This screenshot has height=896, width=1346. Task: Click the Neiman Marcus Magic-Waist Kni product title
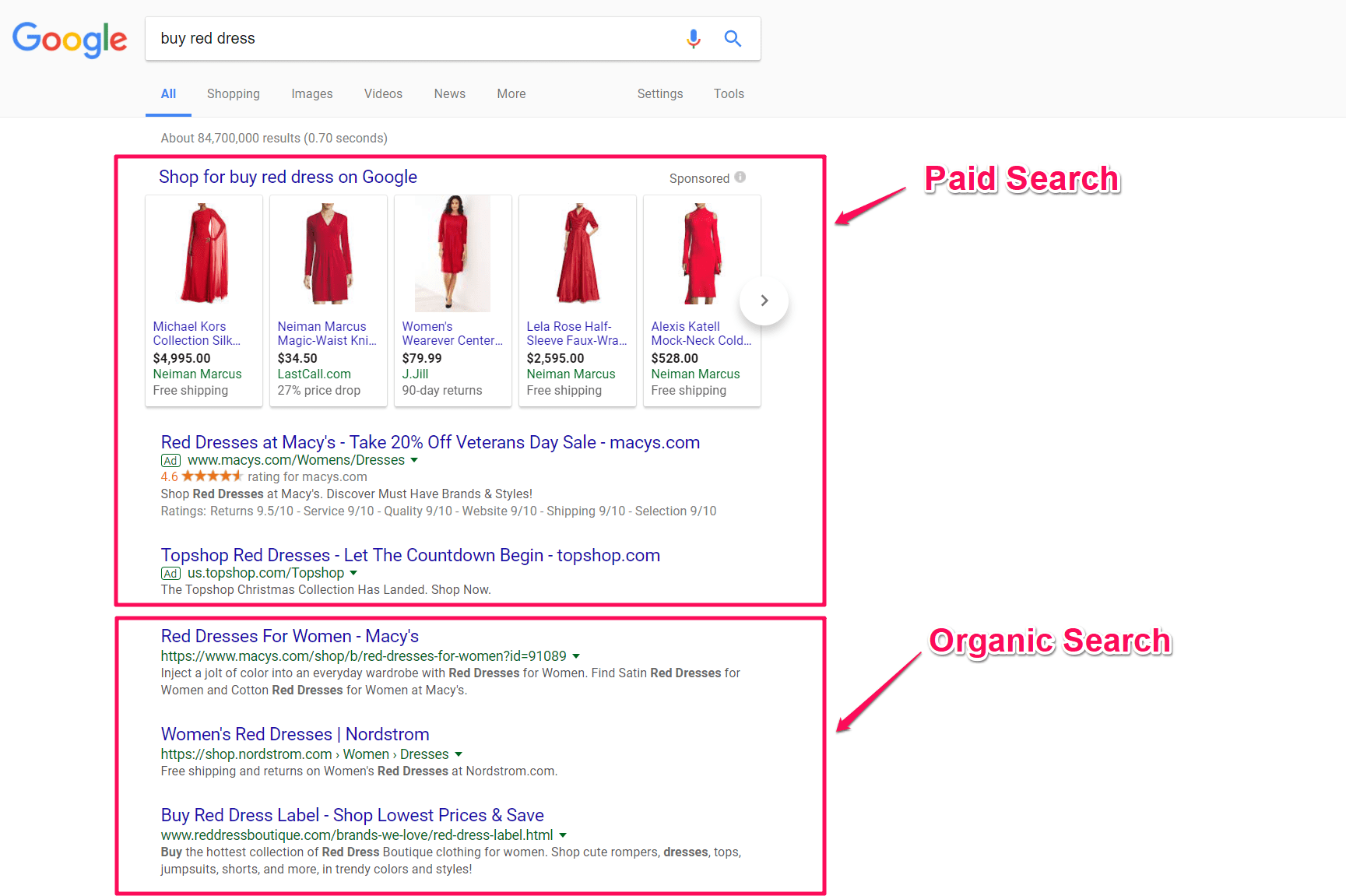pyautogui.click(x=328, y=334)
